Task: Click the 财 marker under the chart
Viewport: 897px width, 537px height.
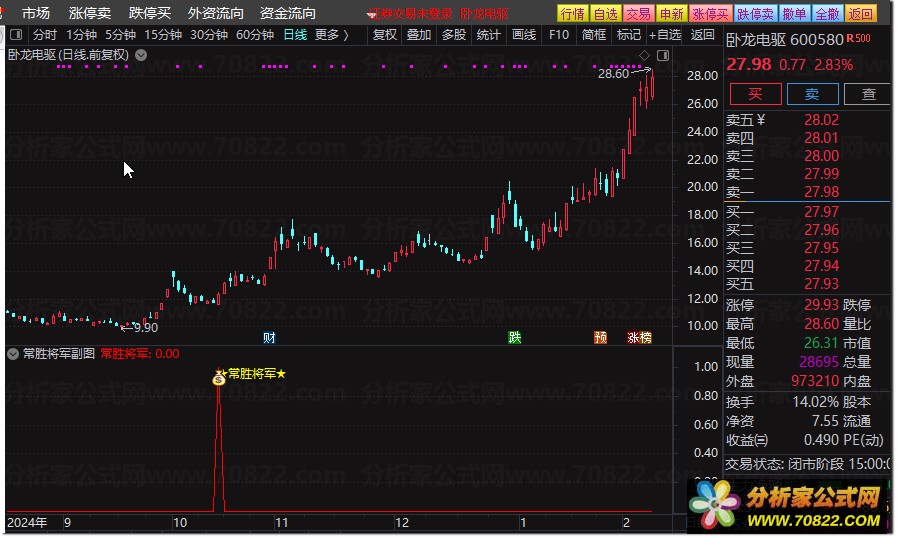Action: [x=269, y=337]
